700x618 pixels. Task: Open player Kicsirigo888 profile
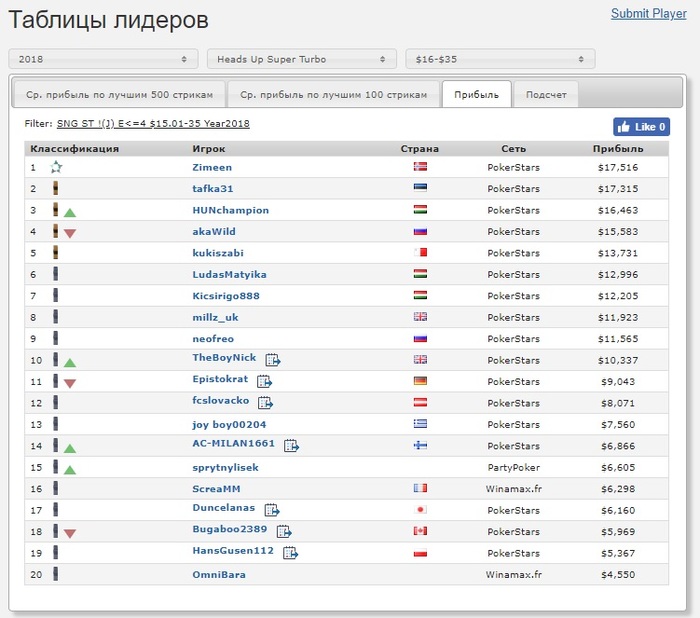coord(226,296)
